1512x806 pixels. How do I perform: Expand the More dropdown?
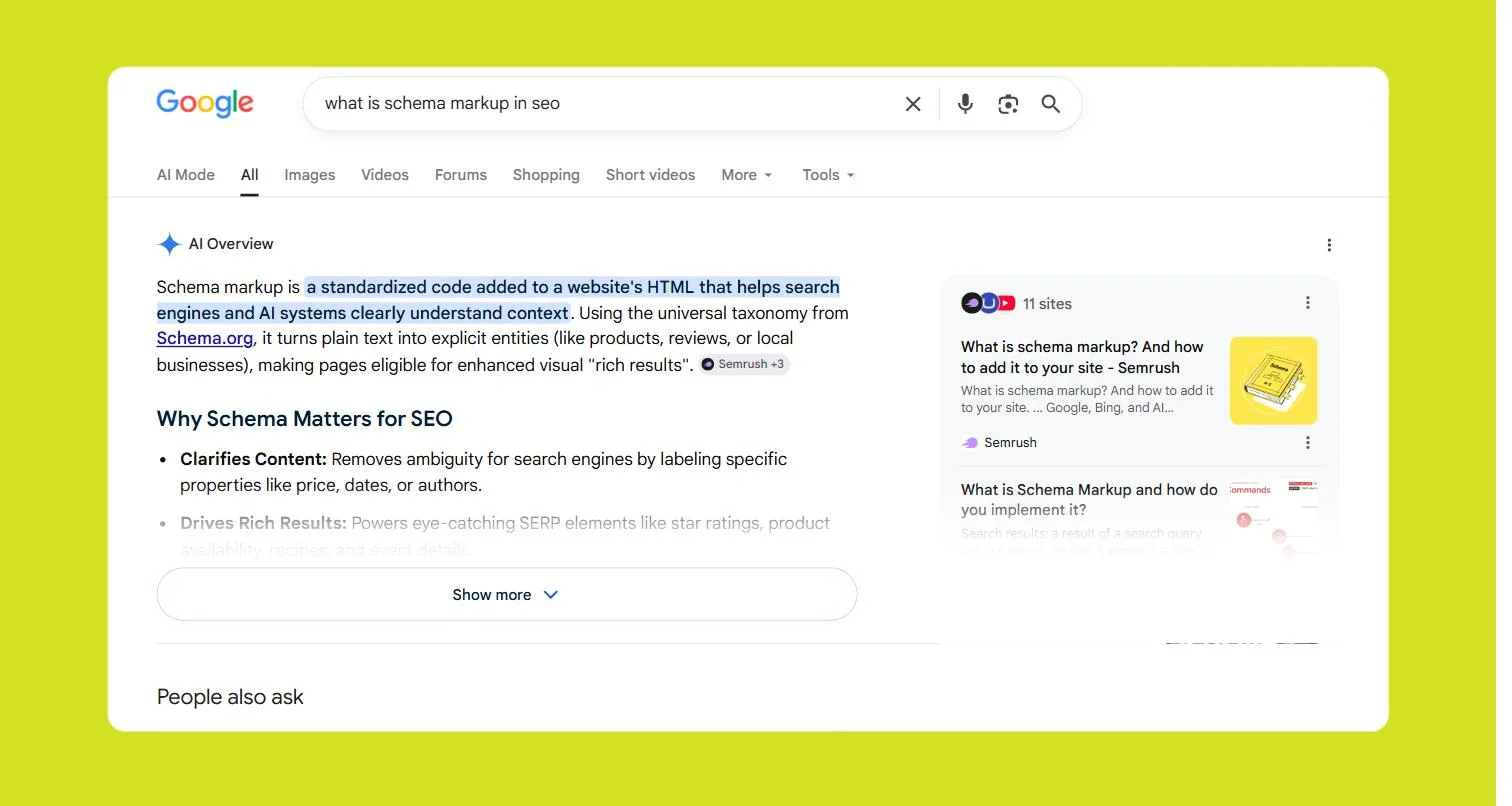747,174
